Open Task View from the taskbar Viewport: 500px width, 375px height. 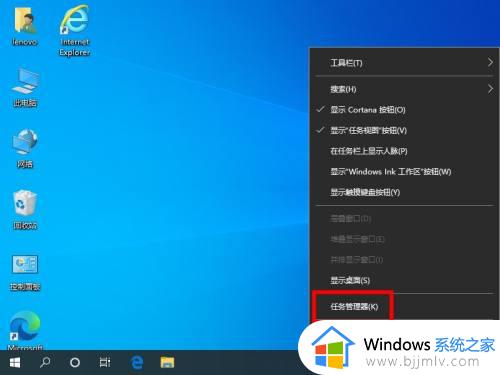[x=105, y=362]
